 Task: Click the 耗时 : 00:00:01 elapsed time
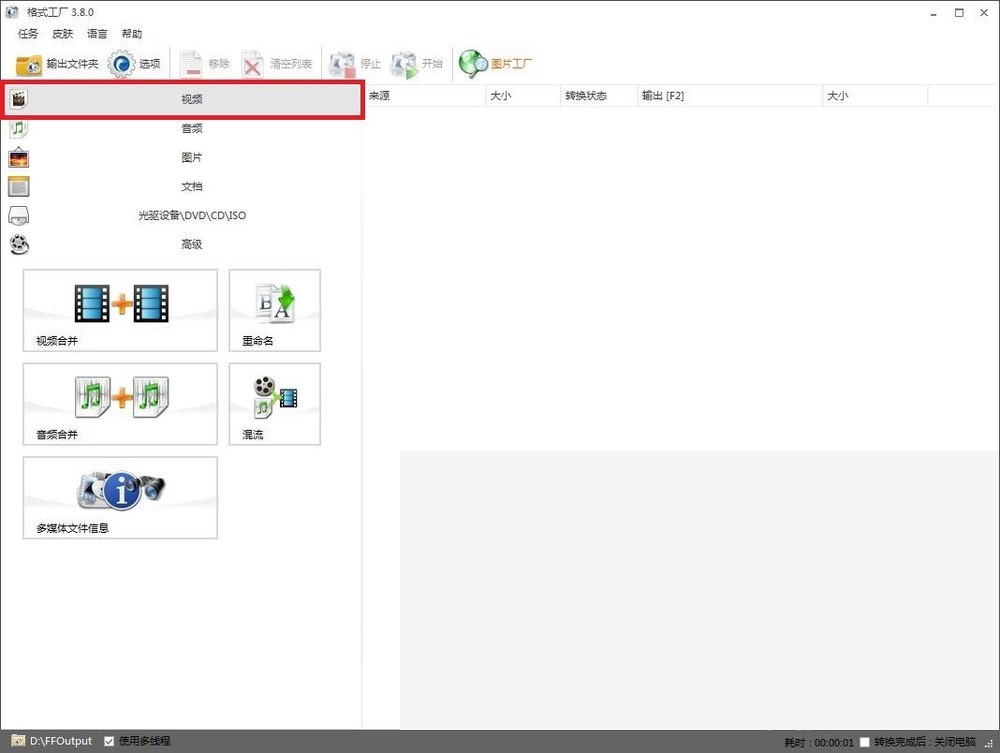coord(819,743)
